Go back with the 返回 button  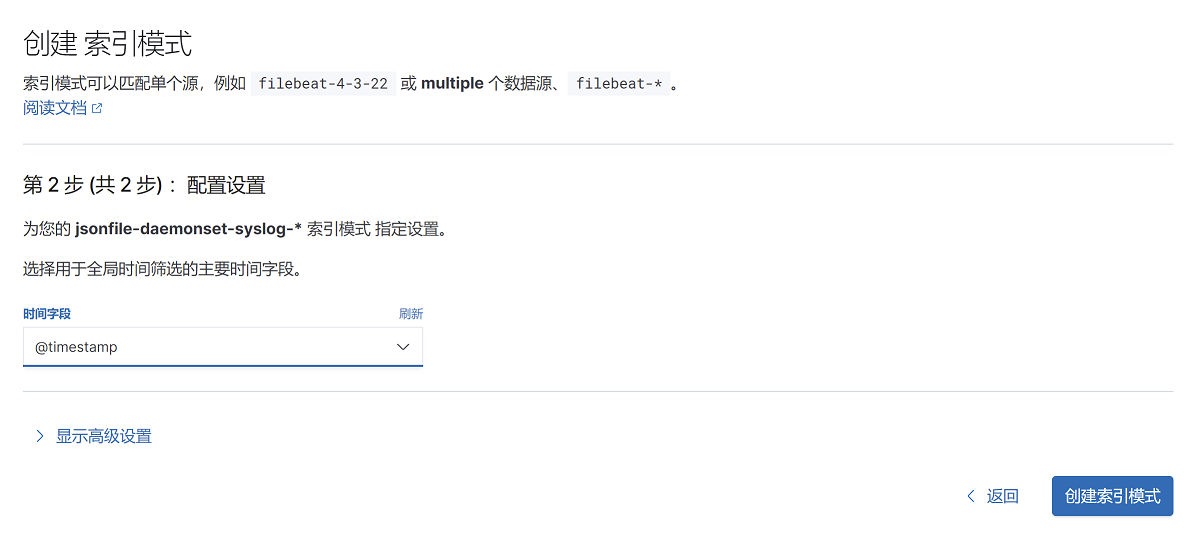point(992,497)
